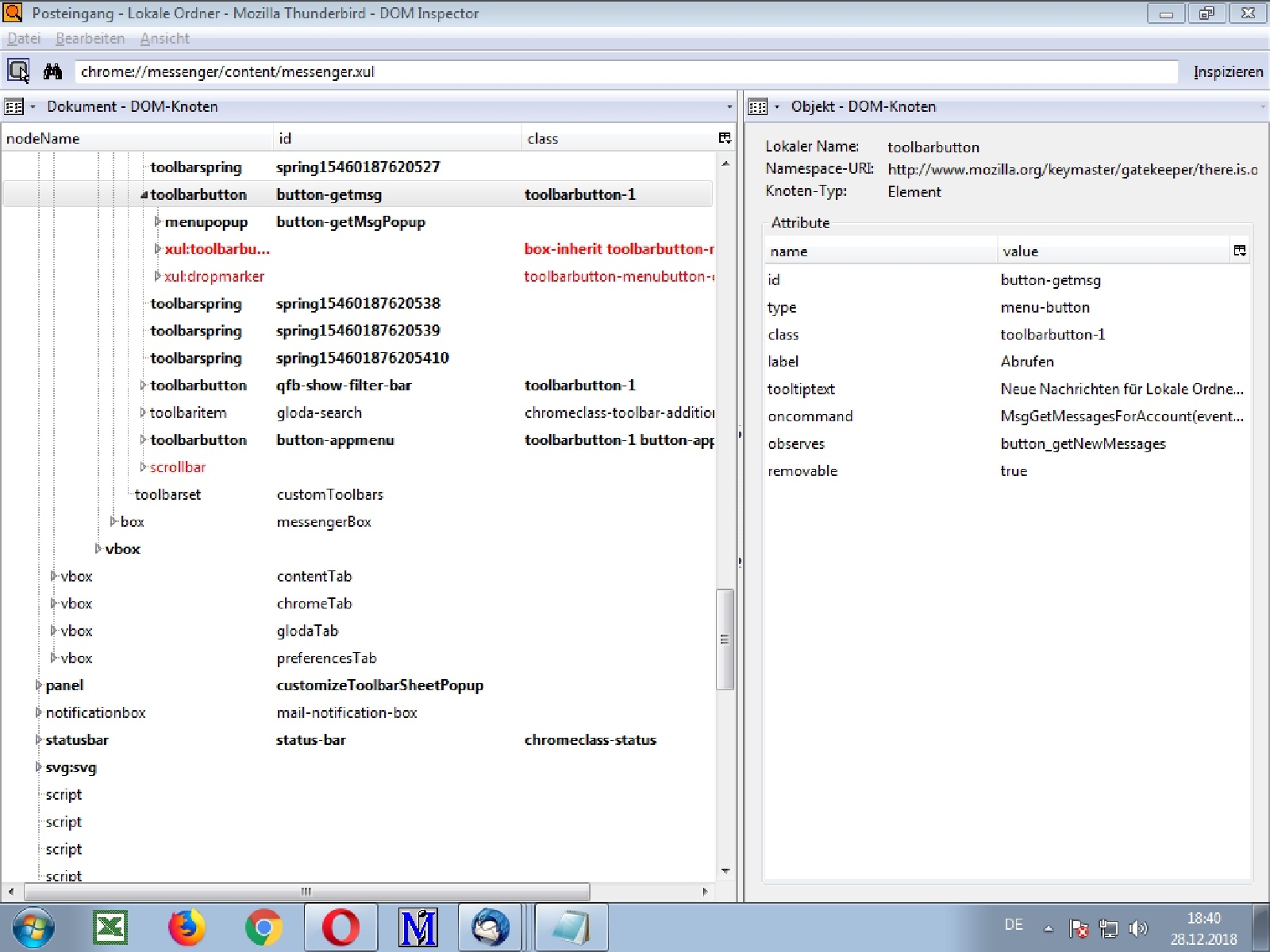Click the id column header in the DOM tree
The height and width of the screenshot is (952, 1270).
[x=398, y=138]
